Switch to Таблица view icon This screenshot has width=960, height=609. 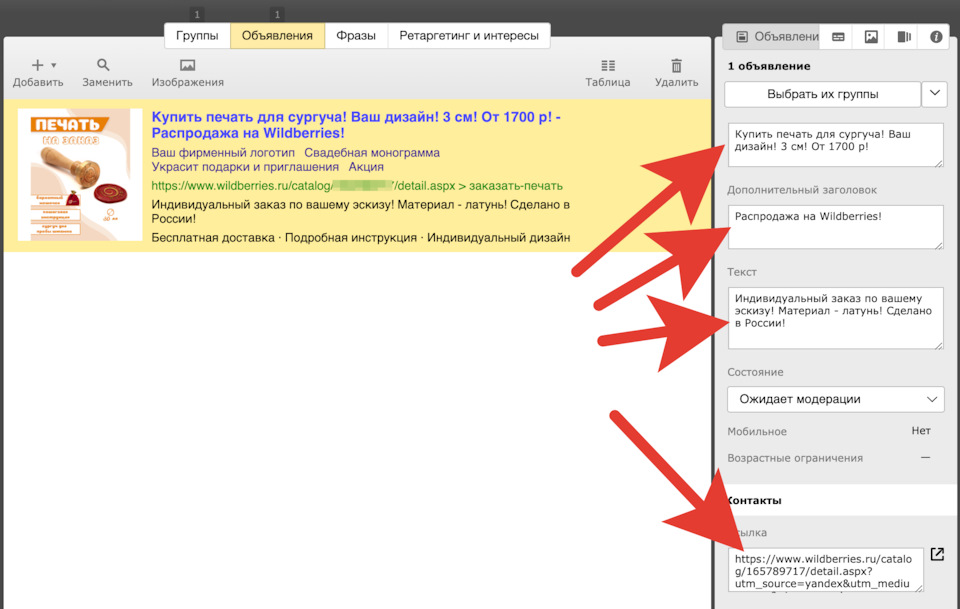(607, 65)
